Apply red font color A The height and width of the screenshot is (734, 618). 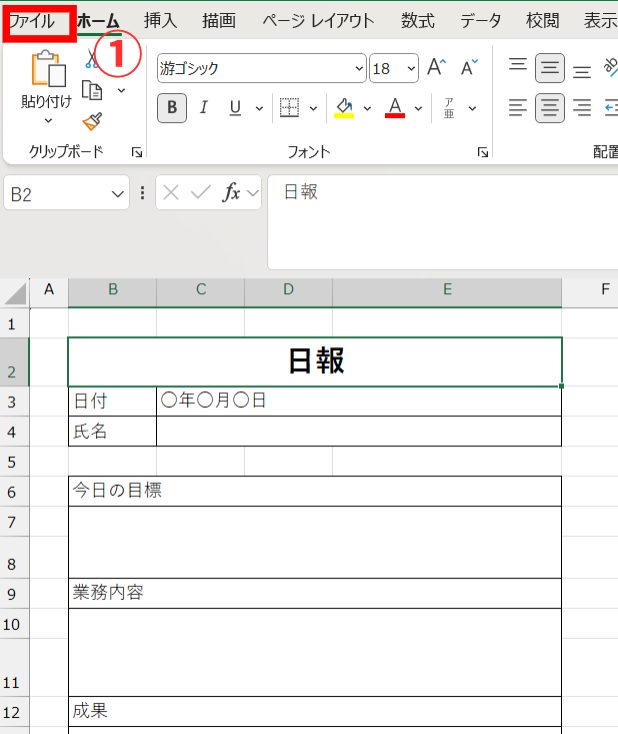coord(395,108)
